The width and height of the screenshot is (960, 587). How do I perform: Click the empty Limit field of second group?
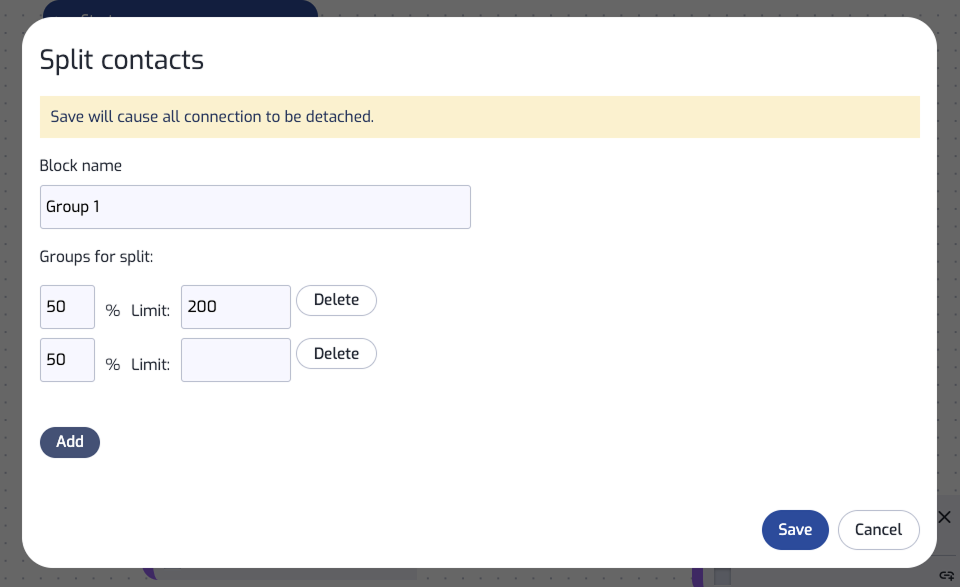[x=236, y=360]
